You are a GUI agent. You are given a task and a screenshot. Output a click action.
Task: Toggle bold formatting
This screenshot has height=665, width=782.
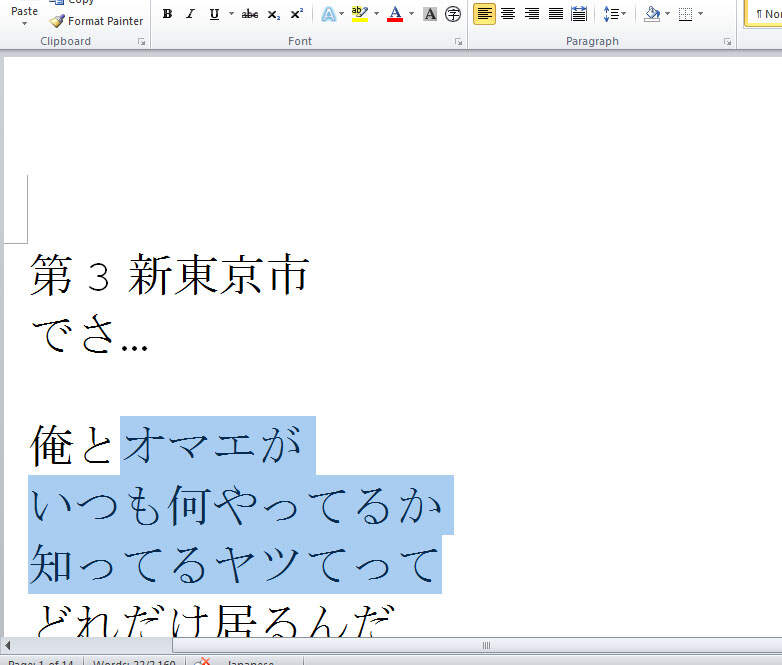[x=167, y=14]
